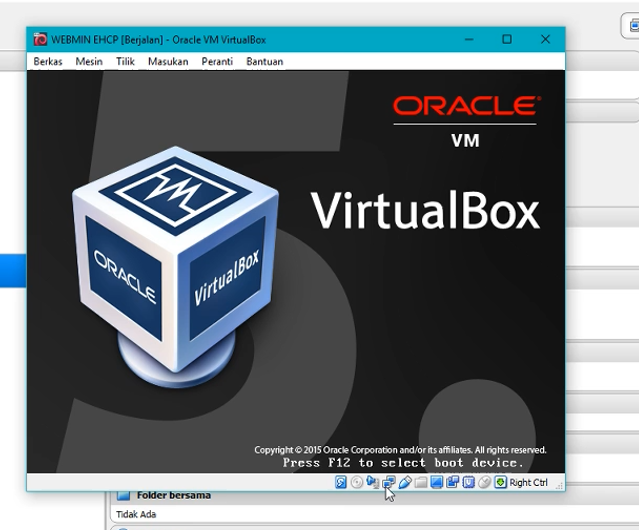
Task: Click the VirtualBox title bar app icon
Action: click(x=40, y=39)
